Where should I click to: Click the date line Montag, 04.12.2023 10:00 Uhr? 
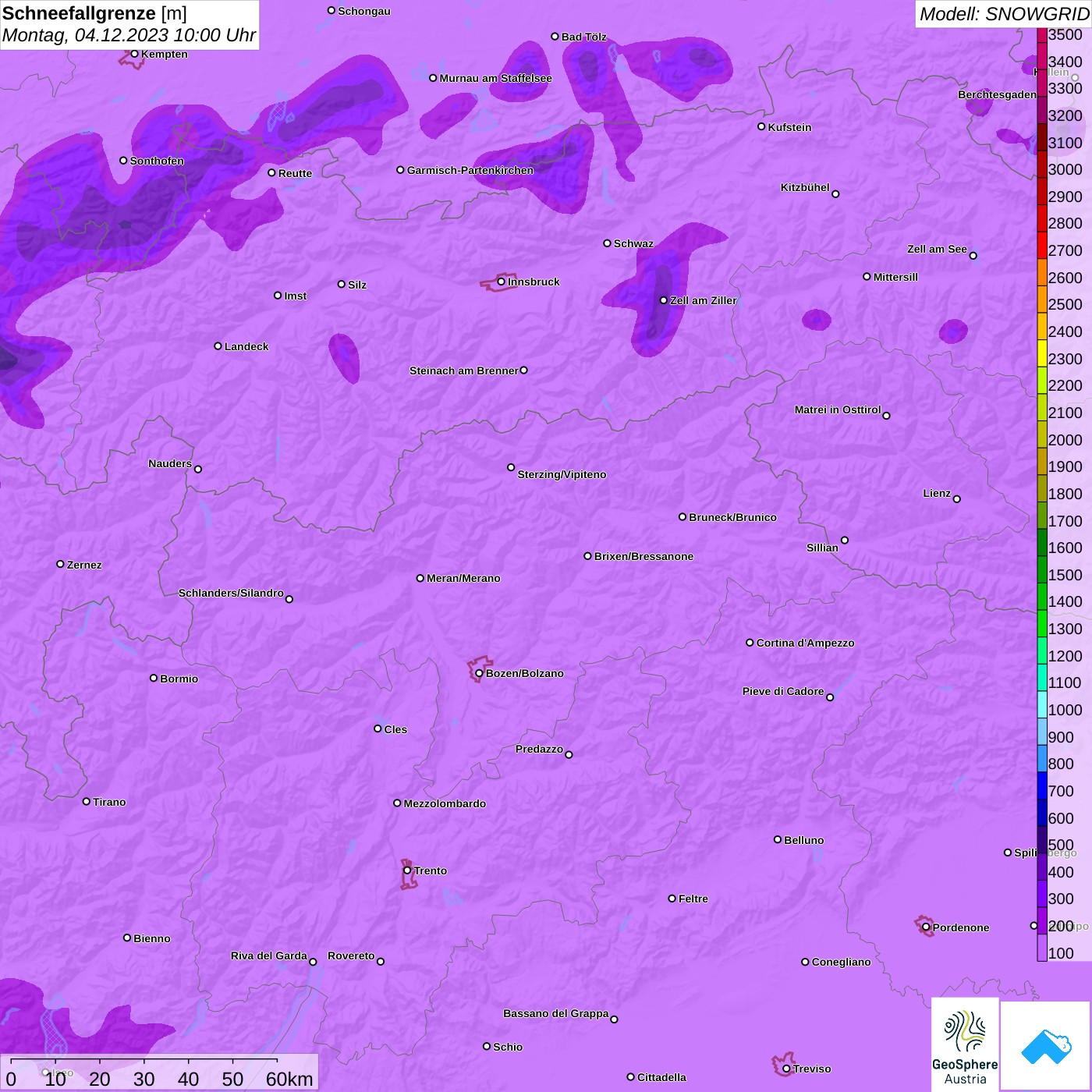[x=129, y=35]
